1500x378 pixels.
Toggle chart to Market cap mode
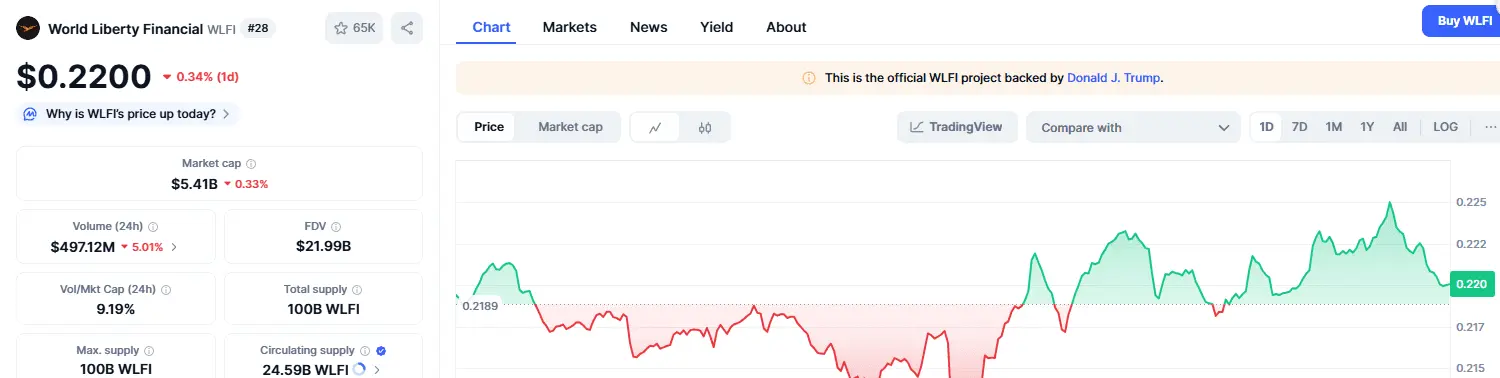click(x=570, y=127)
